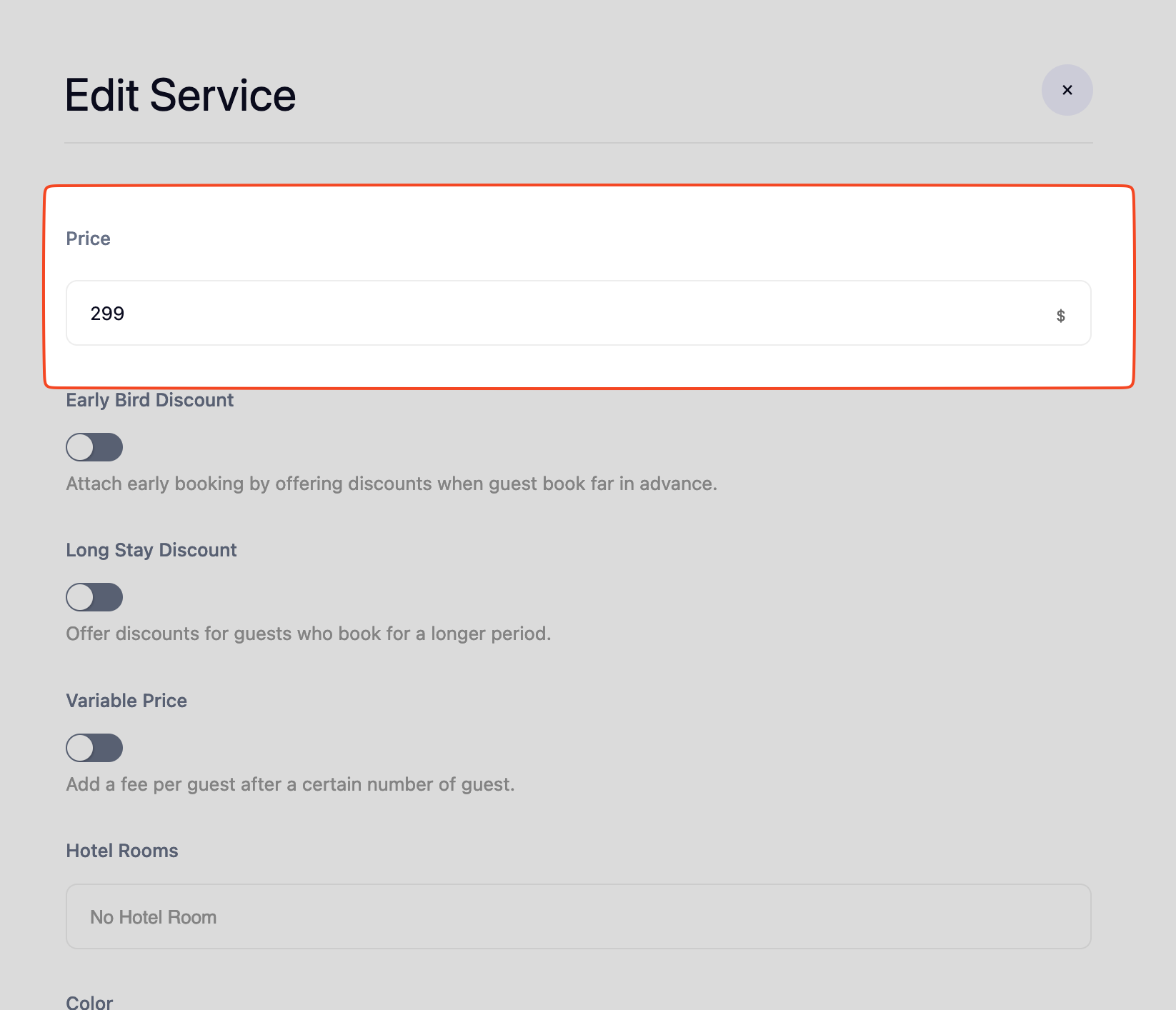The height and width of the screenshot is (1010, 1176).
Task: Click the early booking description text
Action: pyautogui.click(x=391, y=484)
